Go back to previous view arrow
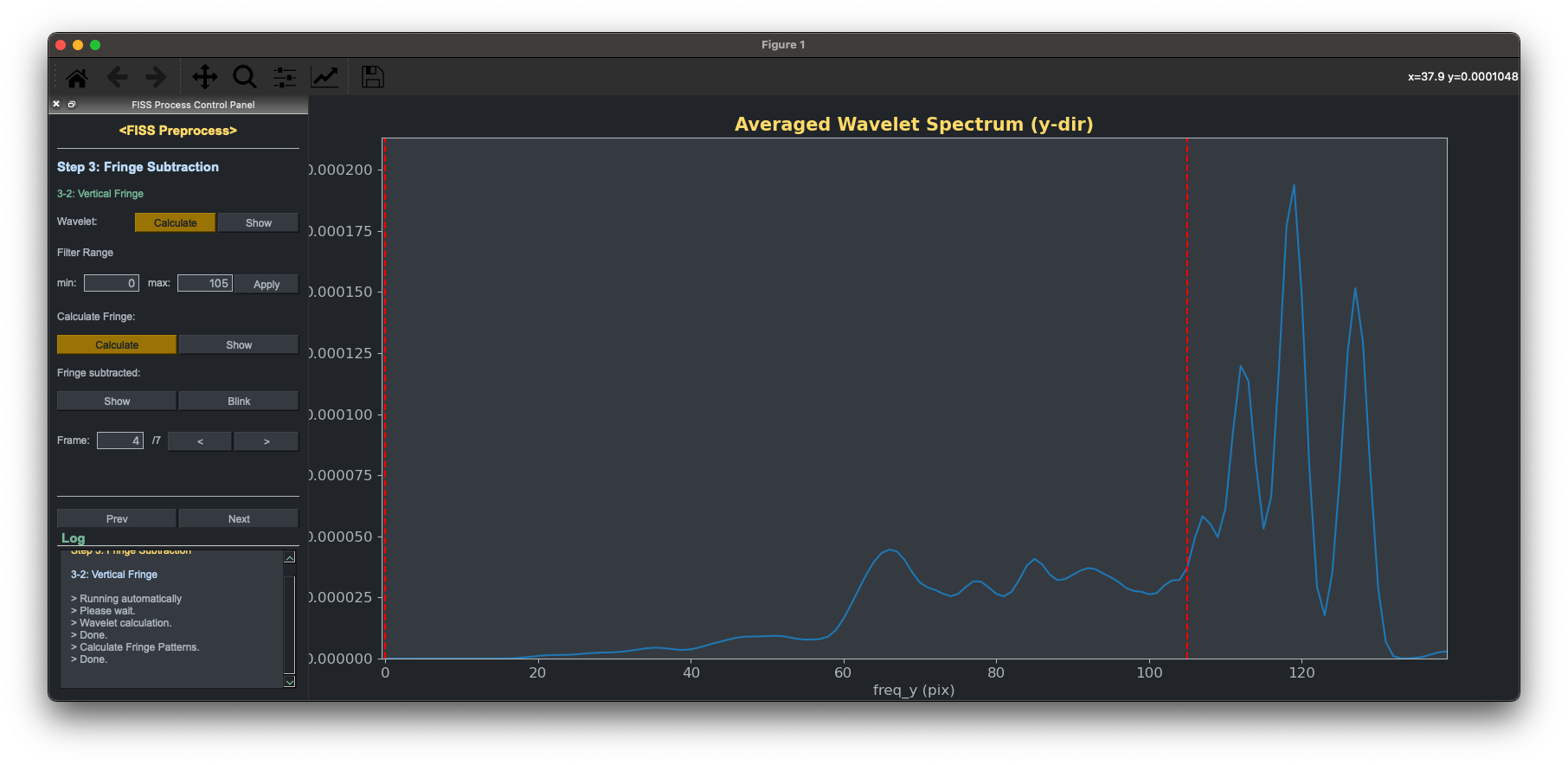Image resolution: width=1568 pixels, height=765 pixels. pos(117,78)
